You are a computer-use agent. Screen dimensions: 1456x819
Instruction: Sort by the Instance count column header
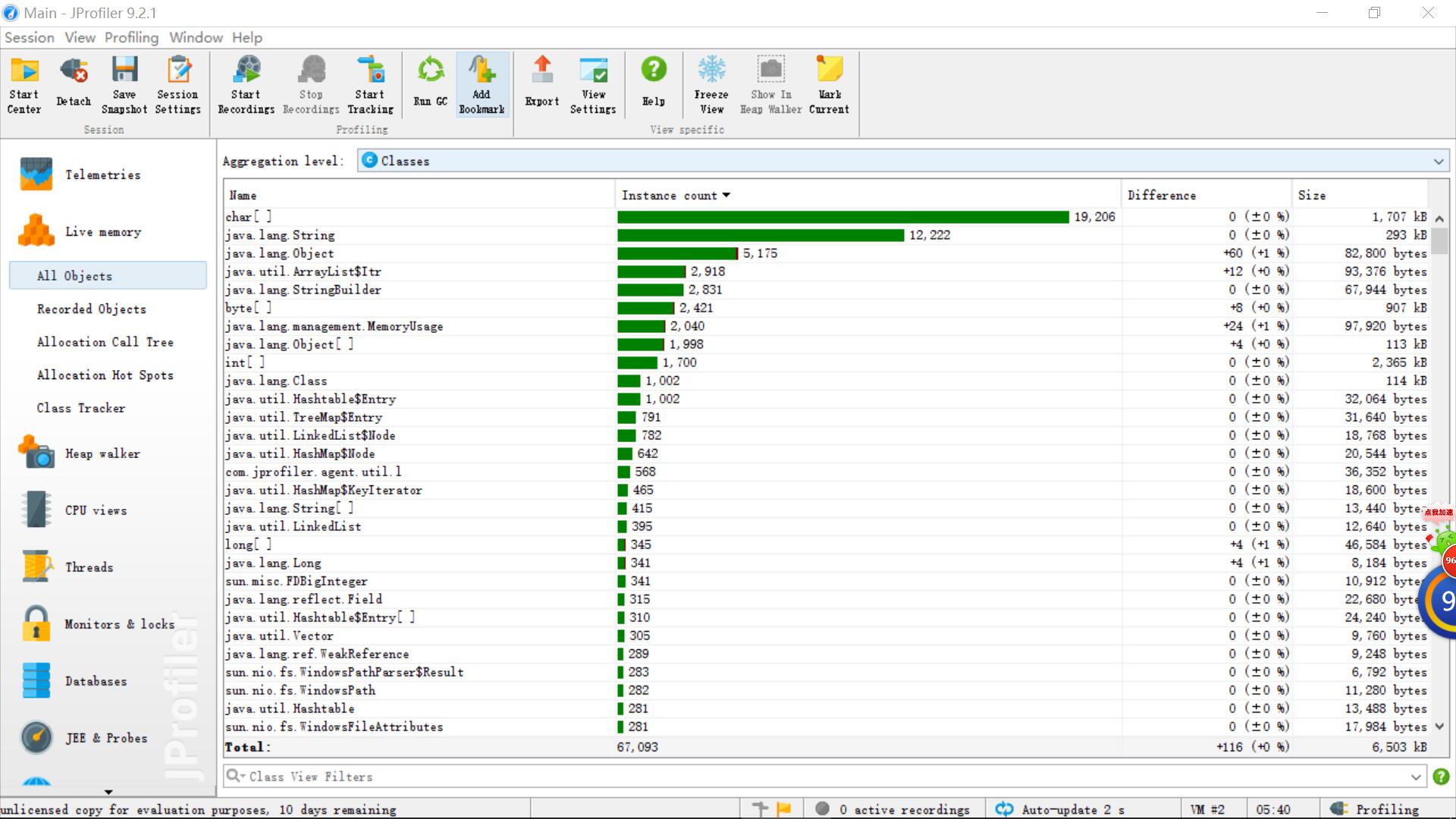point(868,195)
